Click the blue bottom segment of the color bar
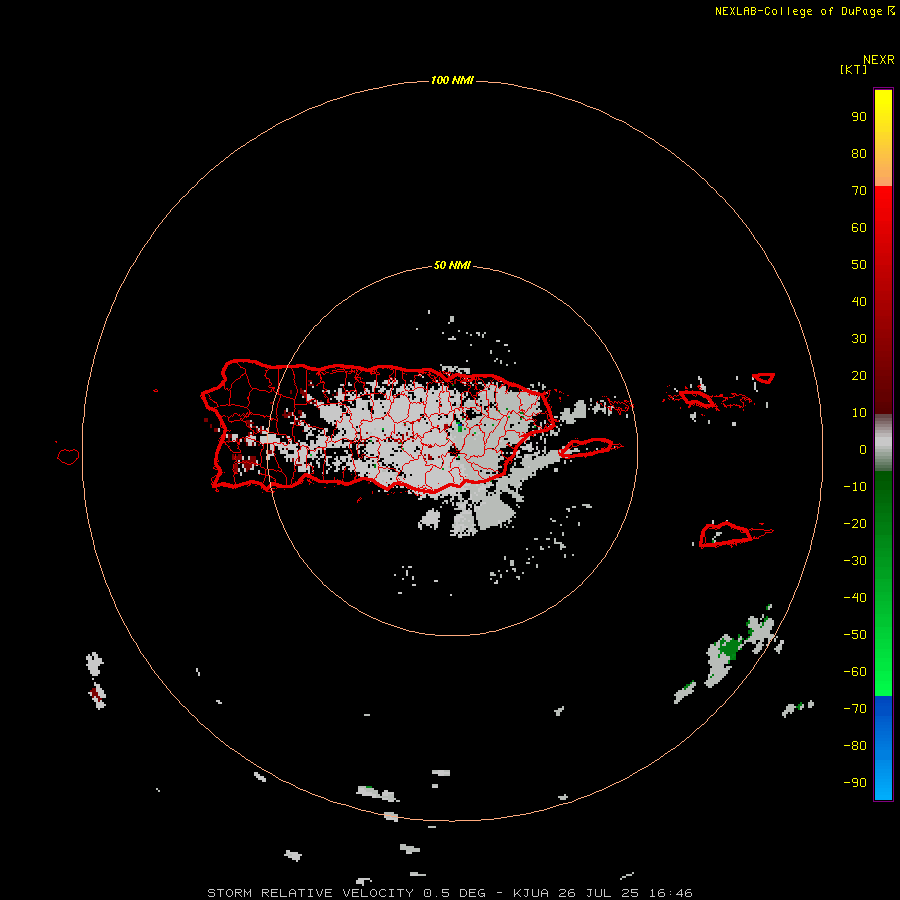900x900 pixels. 883,748
